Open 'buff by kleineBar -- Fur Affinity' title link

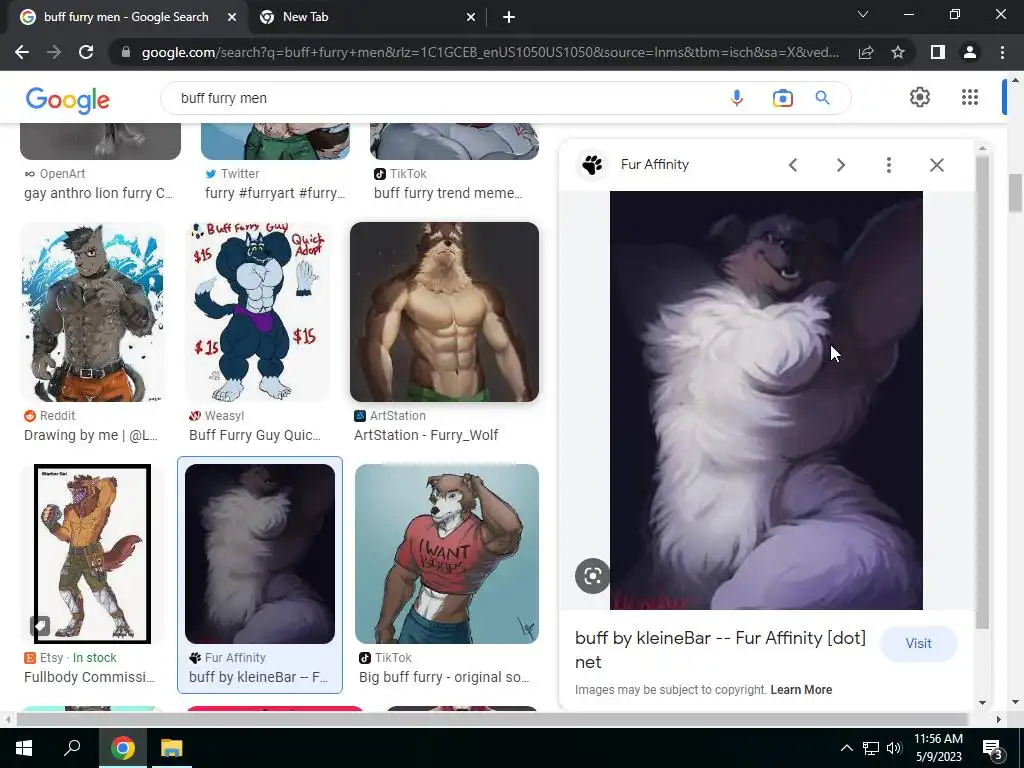click(720, 650)
